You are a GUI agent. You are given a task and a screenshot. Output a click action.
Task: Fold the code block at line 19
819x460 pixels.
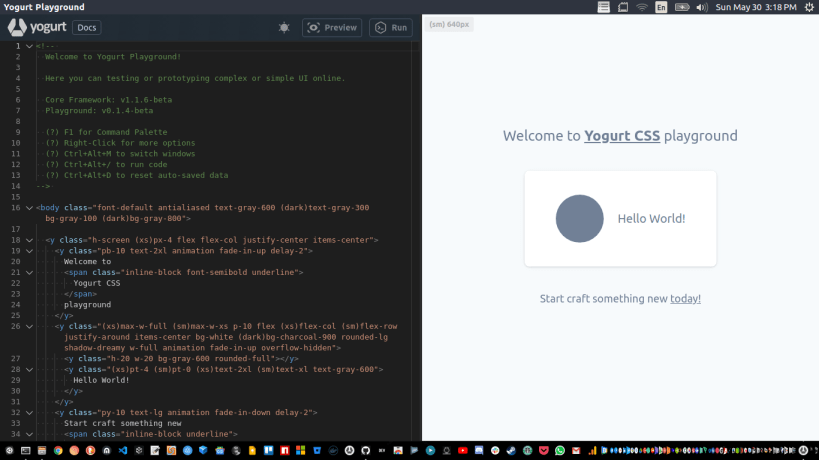pos(29,251)
